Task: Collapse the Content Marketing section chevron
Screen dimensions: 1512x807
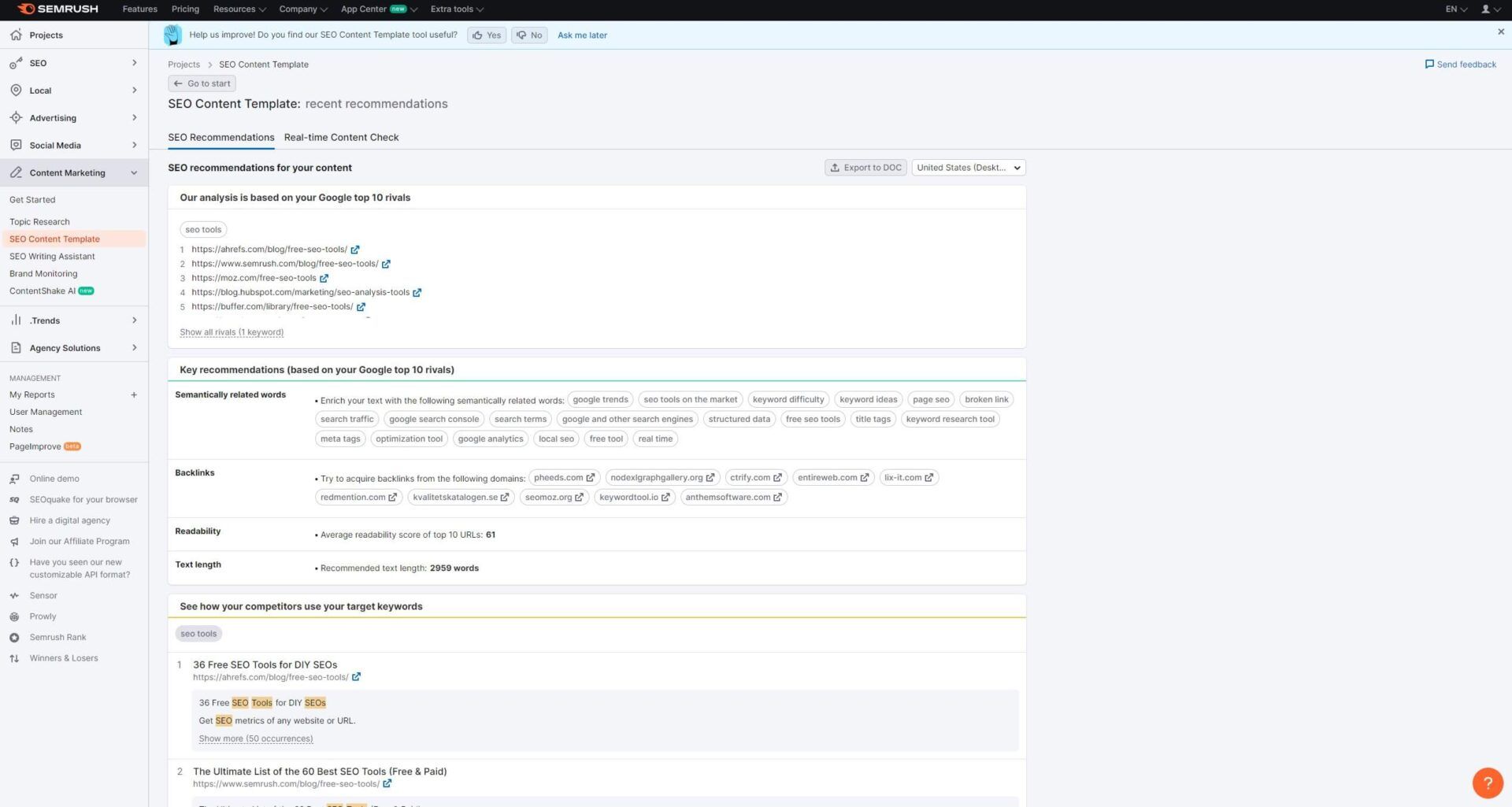Action: (135, 173)
